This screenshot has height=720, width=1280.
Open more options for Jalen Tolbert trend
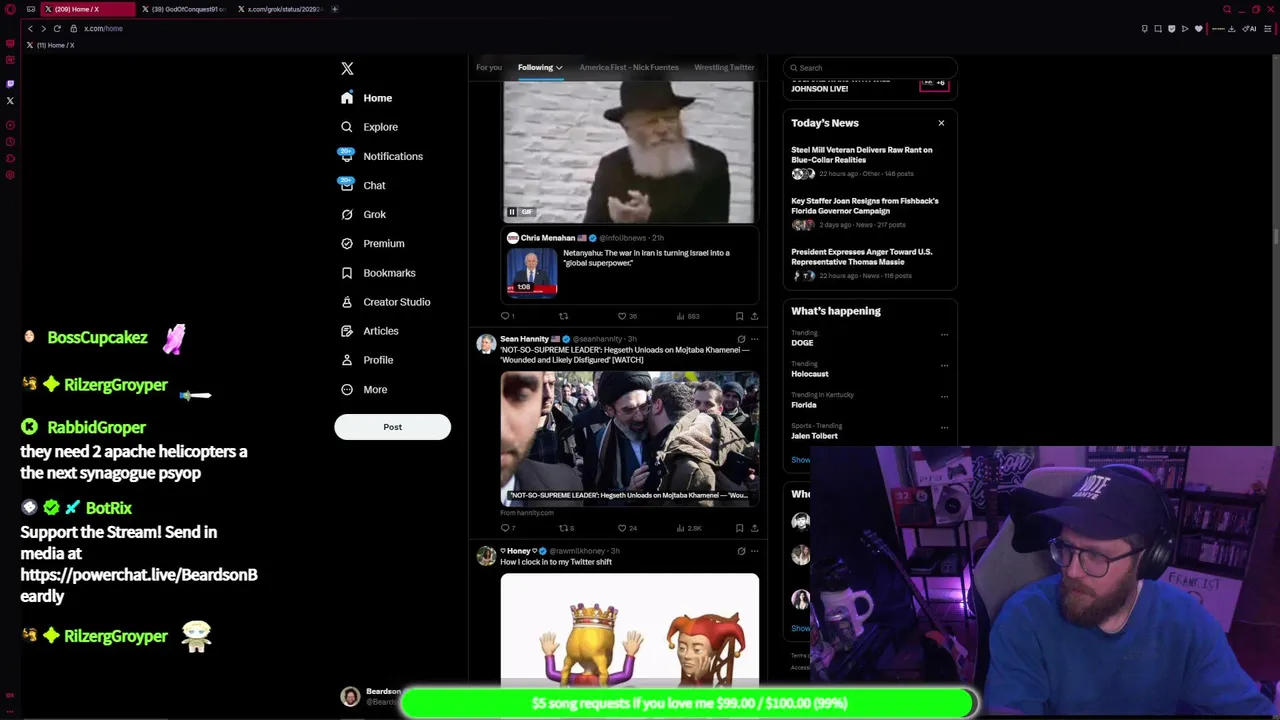pyautogui.click(x=944, y=428)
